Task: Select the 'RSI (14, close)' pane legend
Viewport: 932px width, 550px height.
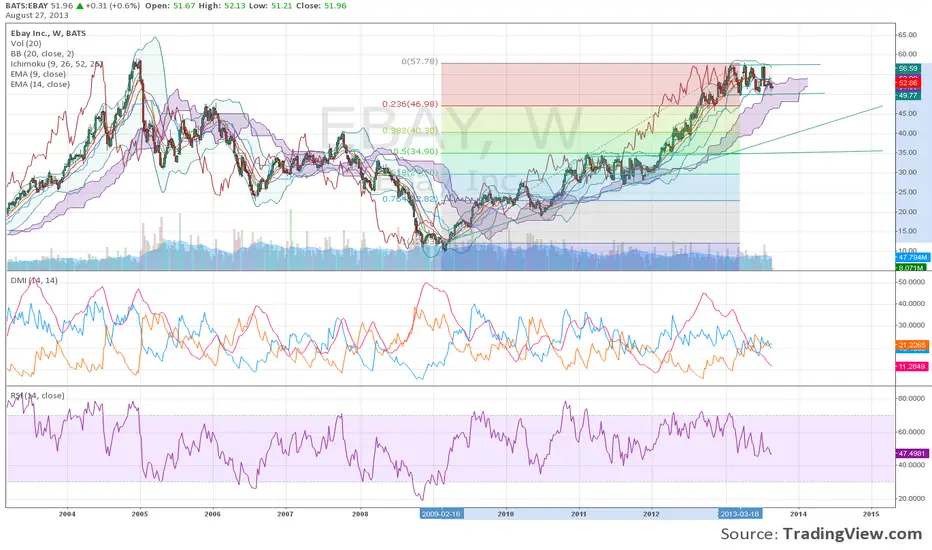Action: coord(37,395)
